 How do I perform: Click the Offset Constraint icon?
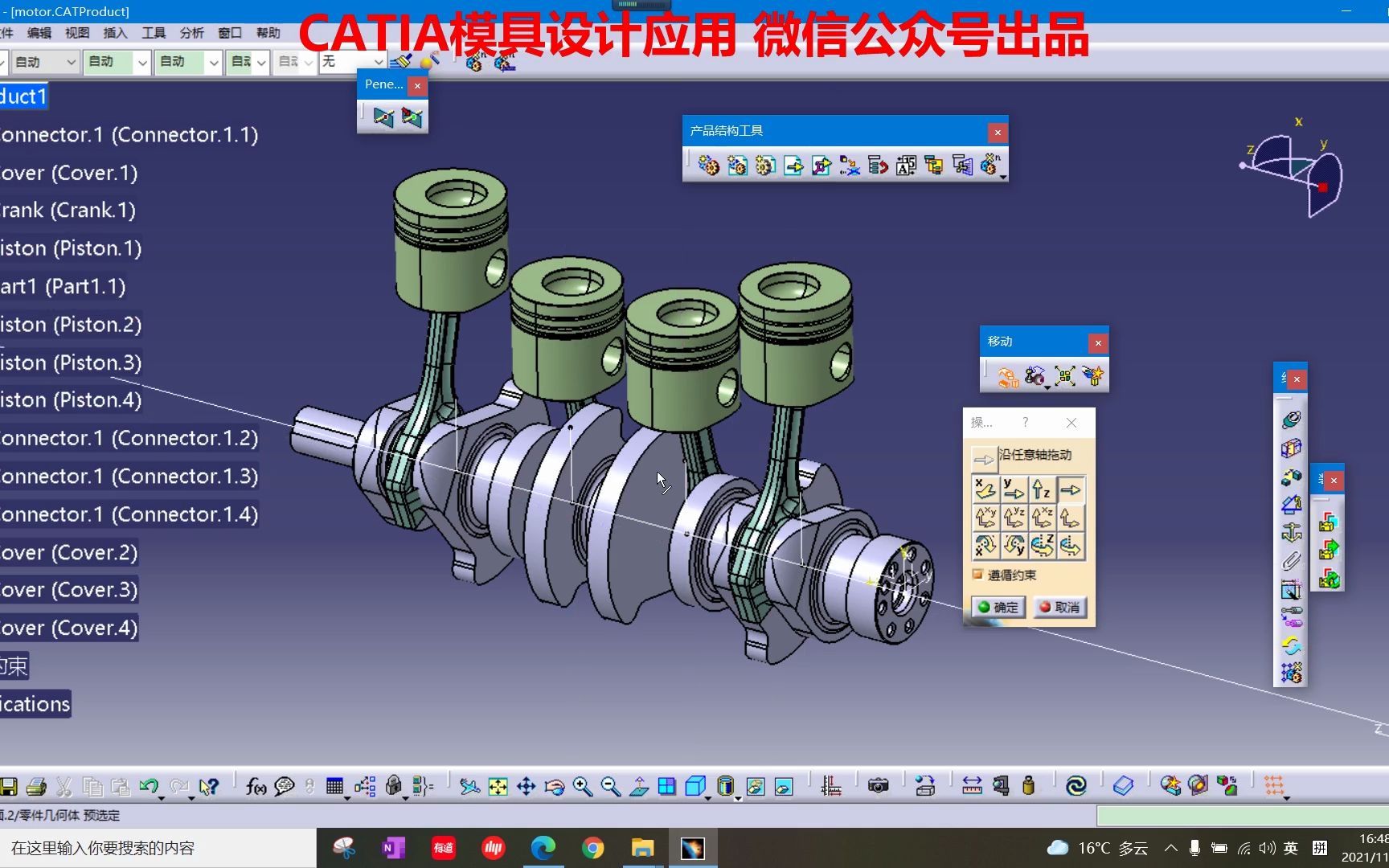[x=1291, y=477]
